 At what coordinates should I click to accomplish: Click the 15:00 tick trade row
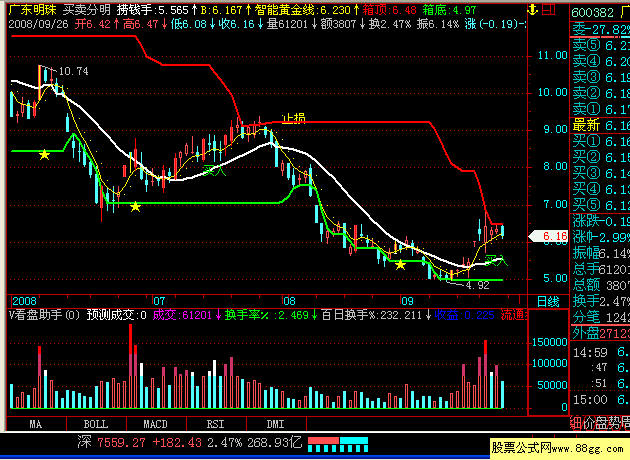pyautogui.click(x=600, y=400)
